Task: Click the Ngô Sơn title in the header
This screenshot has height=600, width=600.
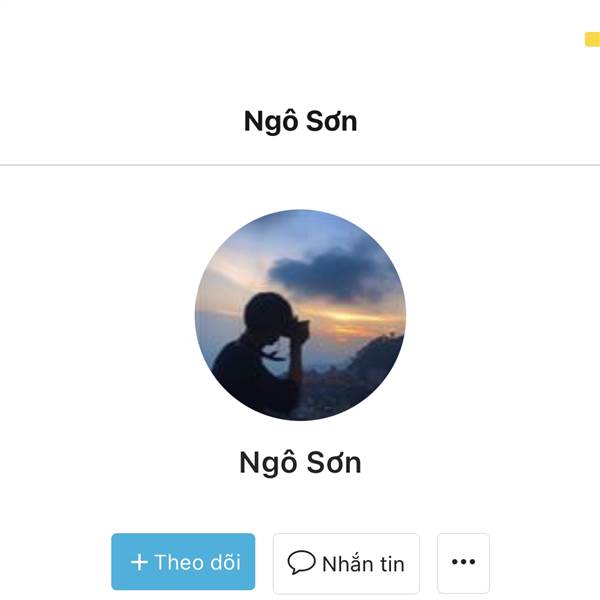Action: 300,122
